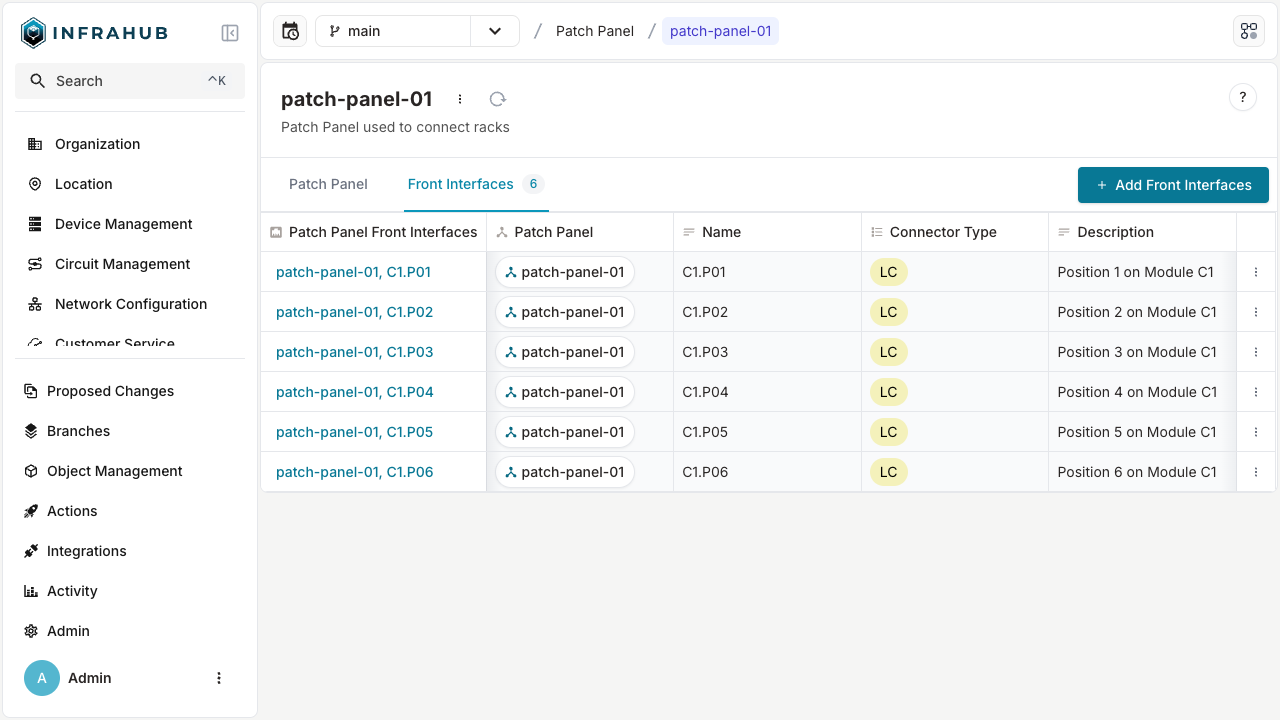Switch to the Patch Panel tab
1280x720 pixels.
[x=328, y=184]
